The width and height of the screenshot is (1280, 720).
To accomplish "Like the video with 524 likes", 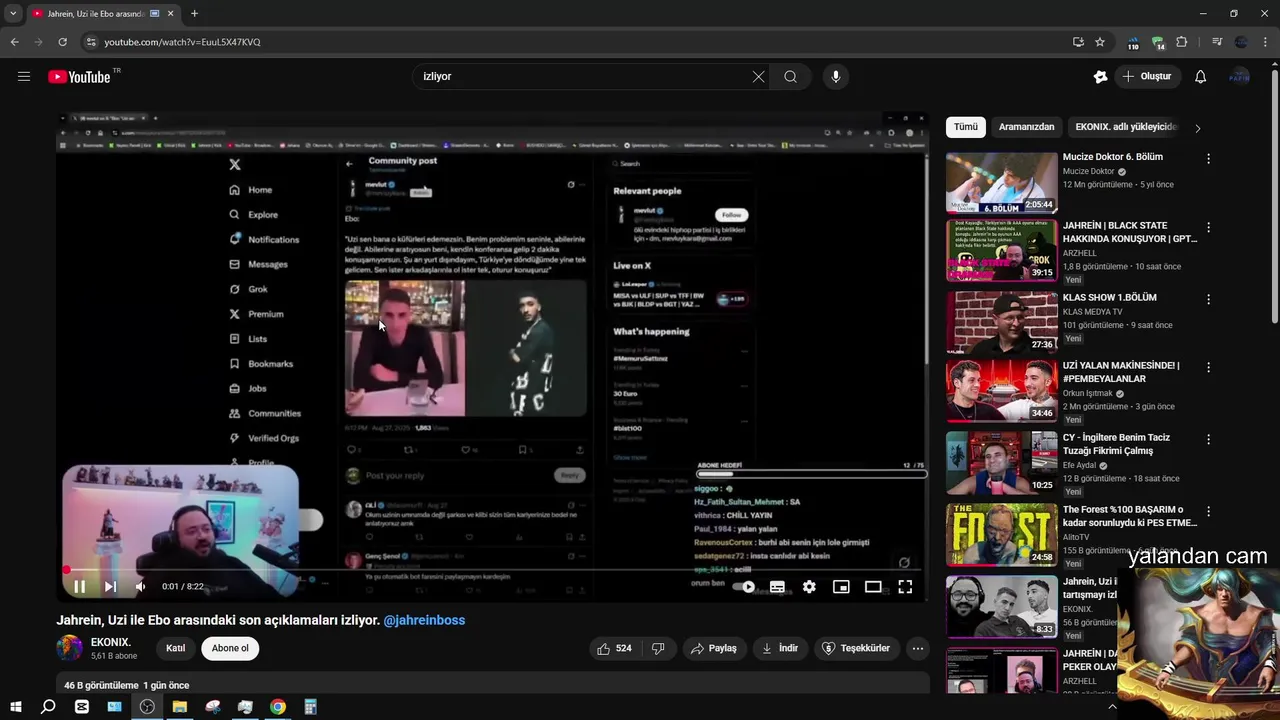I will tap(614, 648).
